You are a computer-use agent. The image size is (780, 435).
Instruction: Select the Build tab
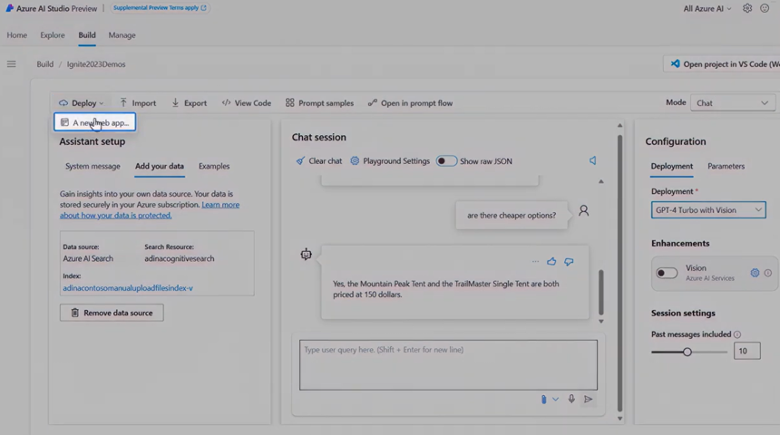(x=87, y=35)
